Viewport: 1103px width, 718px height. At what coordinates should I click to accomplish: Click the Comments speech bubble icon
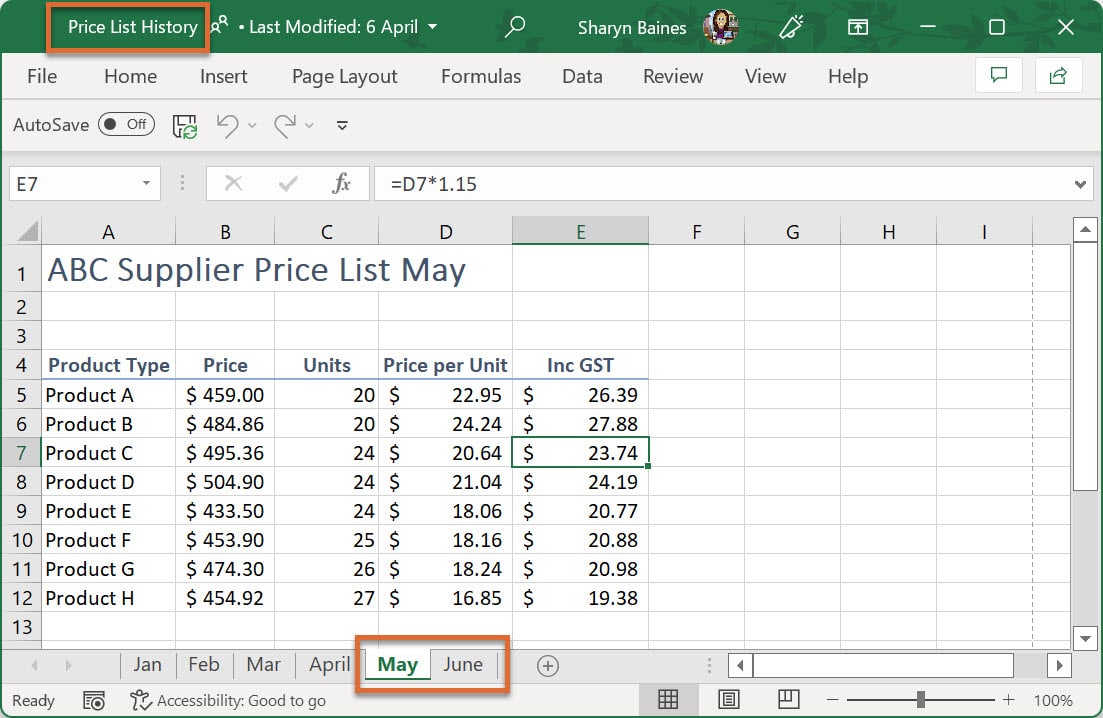point(997,76)
